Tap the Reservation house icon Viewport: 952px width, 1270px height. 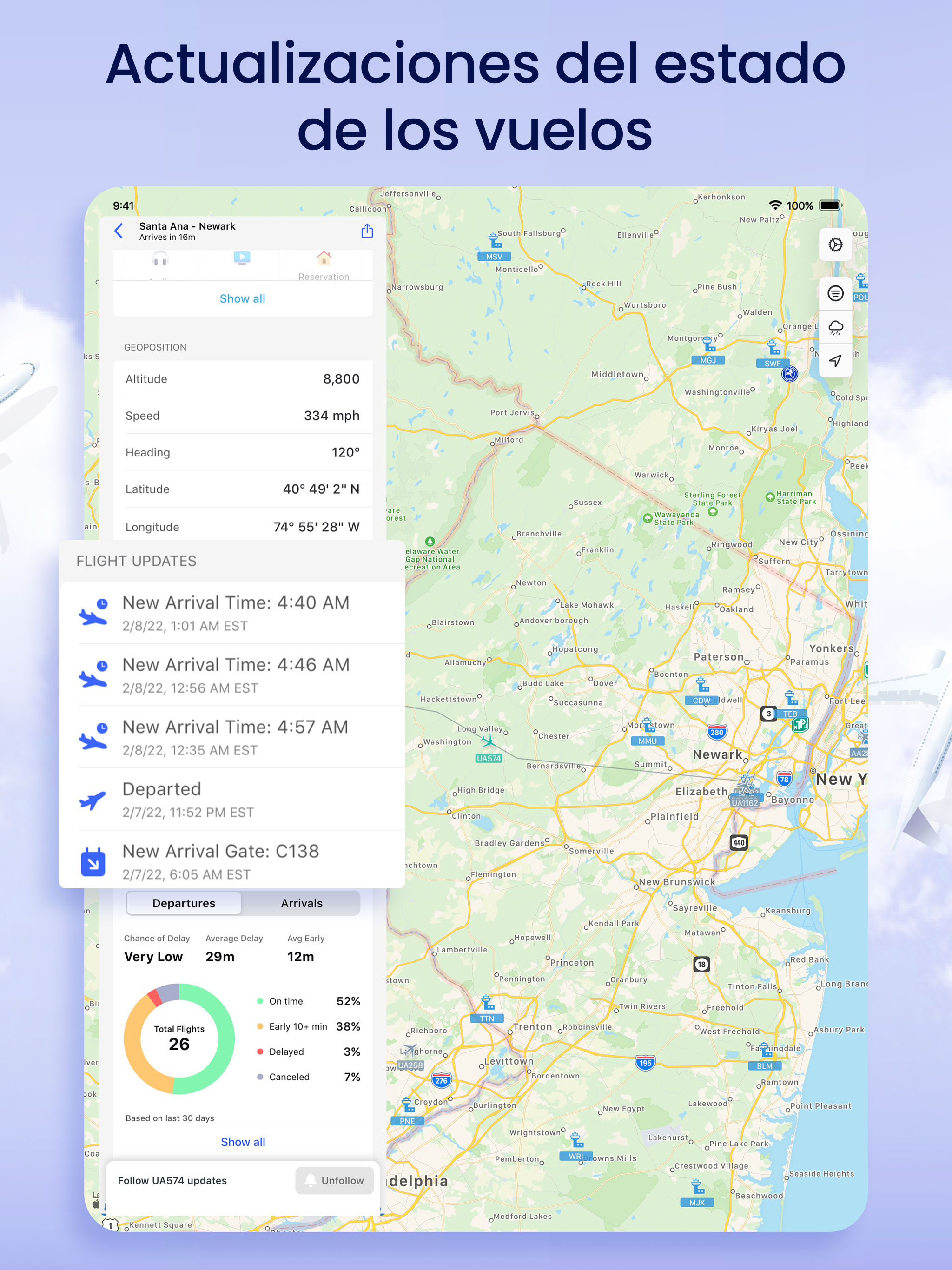[324, 258]
